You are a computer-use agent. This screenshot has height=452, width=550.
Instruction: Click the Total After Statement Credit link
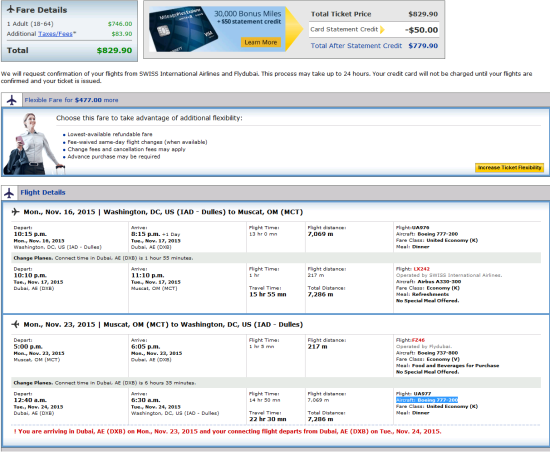click(356, 46)
